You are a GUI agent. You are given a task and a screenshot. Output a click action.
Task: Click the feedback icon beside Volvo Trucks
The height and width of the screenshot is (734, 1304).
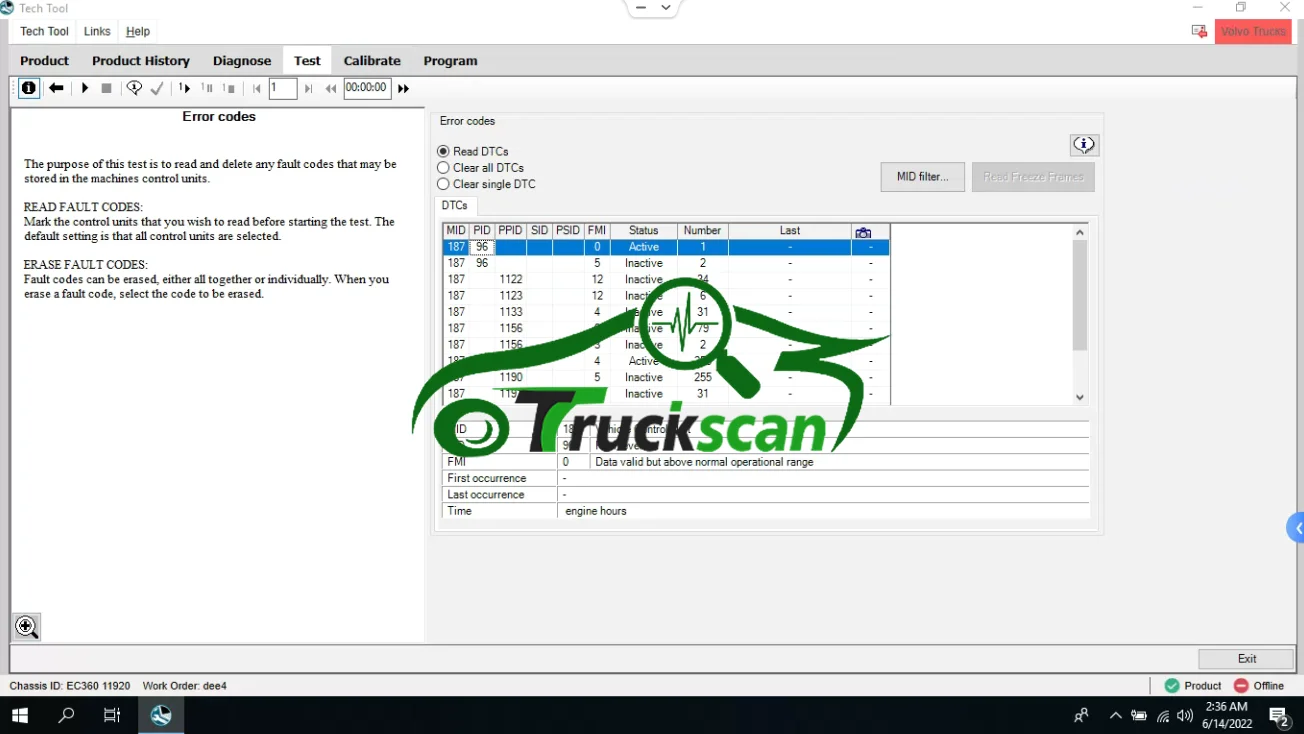point(1199,32)
